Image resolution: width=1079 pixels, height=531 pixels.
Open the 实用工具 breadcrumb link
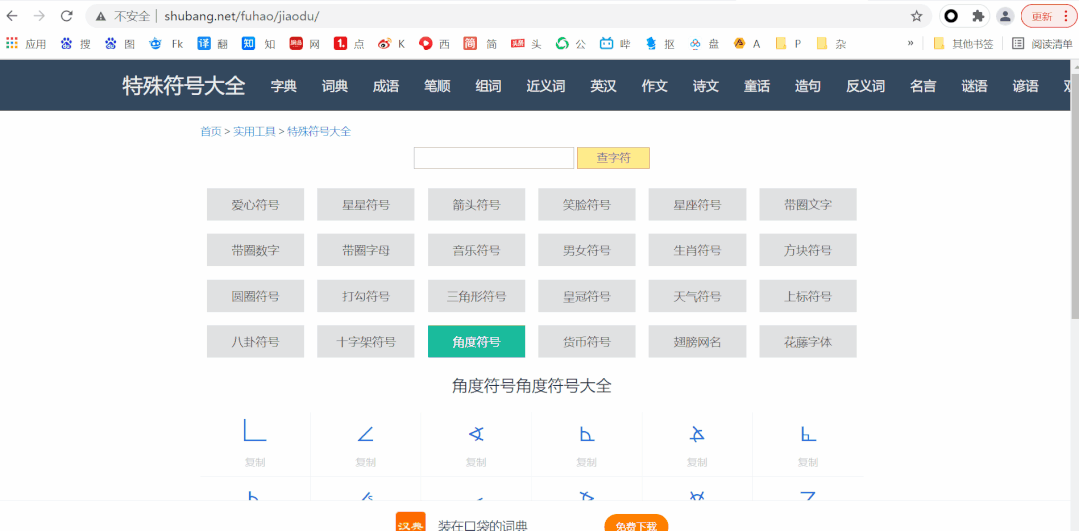[254, 131]
